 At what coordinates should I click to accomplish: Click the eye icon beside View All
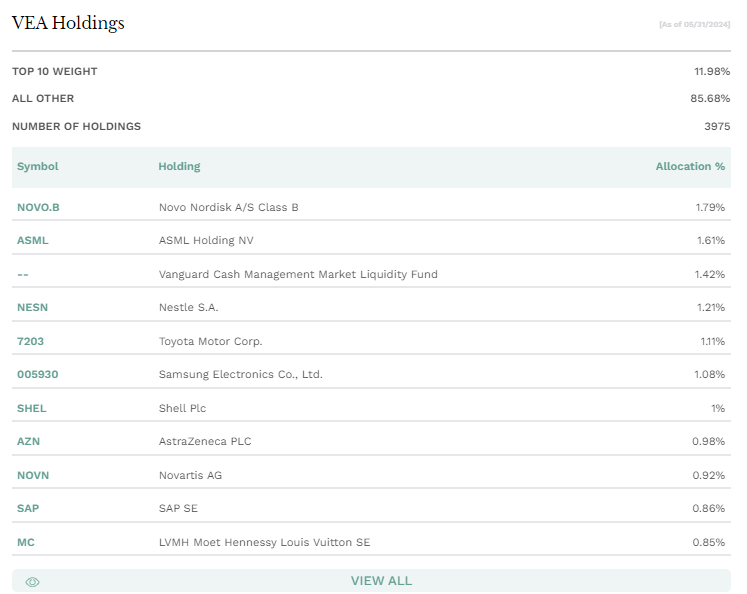(x=32, y=582)
